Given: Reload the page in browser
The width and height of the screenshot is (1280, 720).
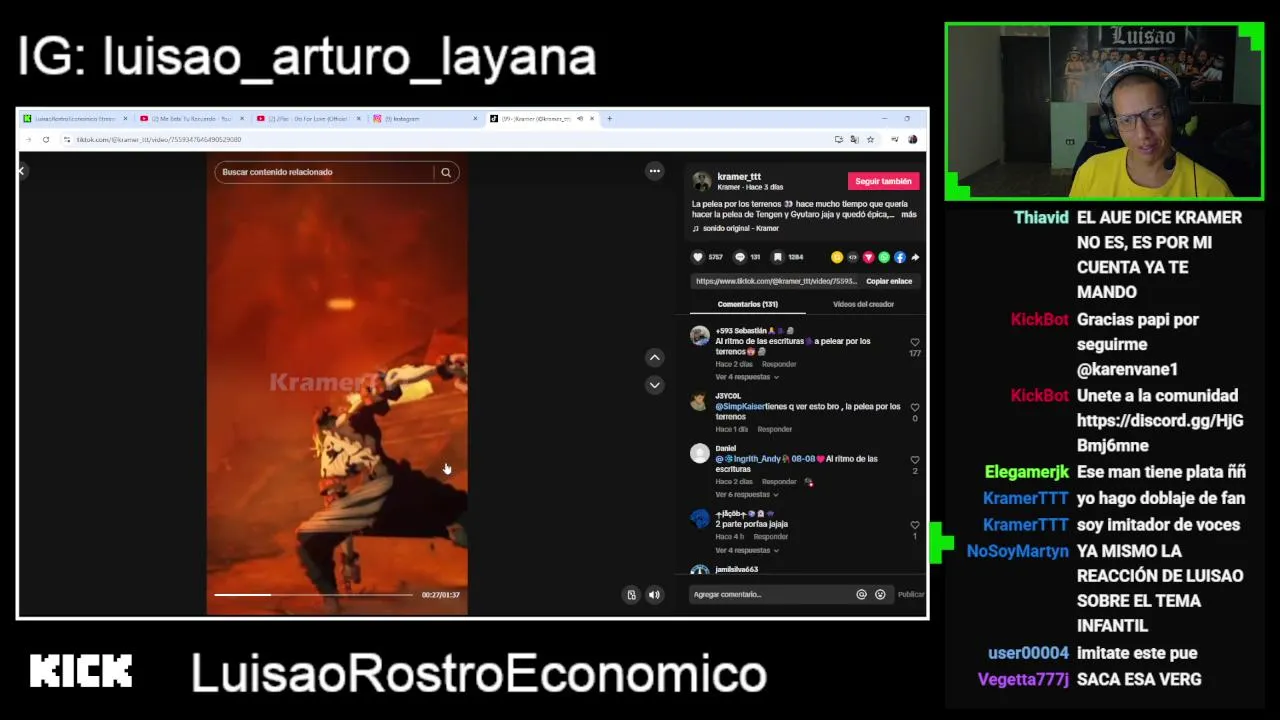Looking at the screenshot, I should [46, 139].
